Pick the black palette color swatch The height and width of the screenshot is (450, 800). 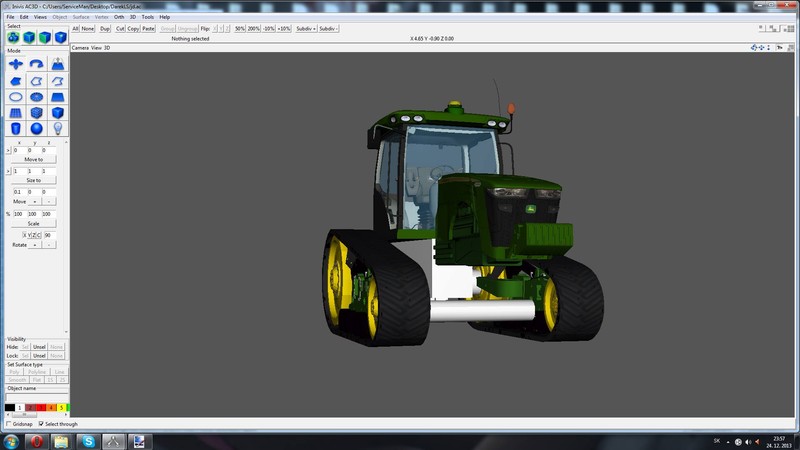pyautogui.click(x=10, y=407)
